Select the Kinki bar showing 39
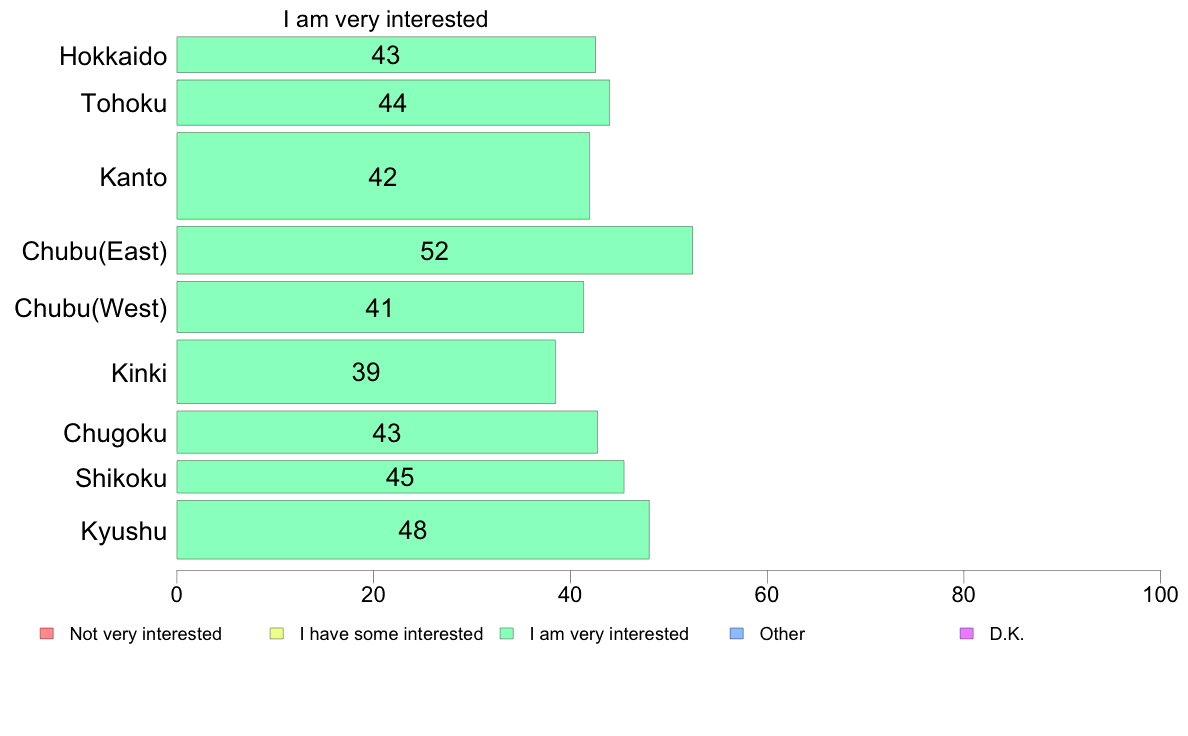 coord(366,371)
